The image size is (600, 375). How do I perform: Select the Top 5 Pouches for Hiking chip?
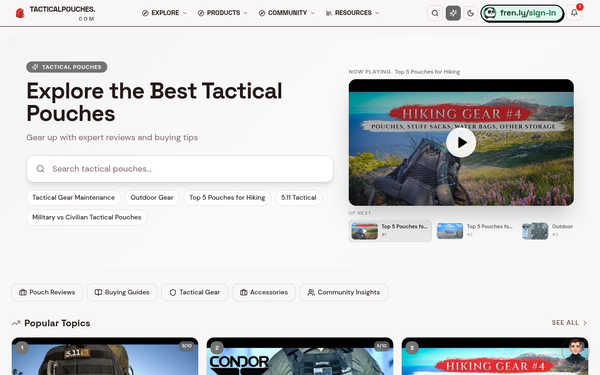pos(227,198)
